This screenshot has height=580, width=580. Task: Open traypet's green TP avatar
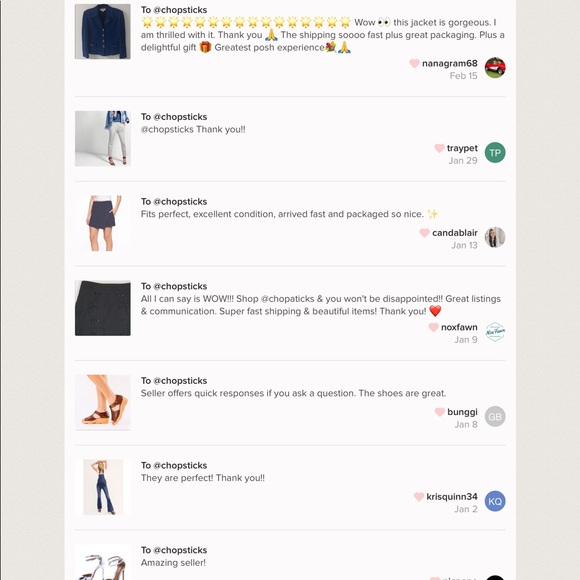[495, 152]
